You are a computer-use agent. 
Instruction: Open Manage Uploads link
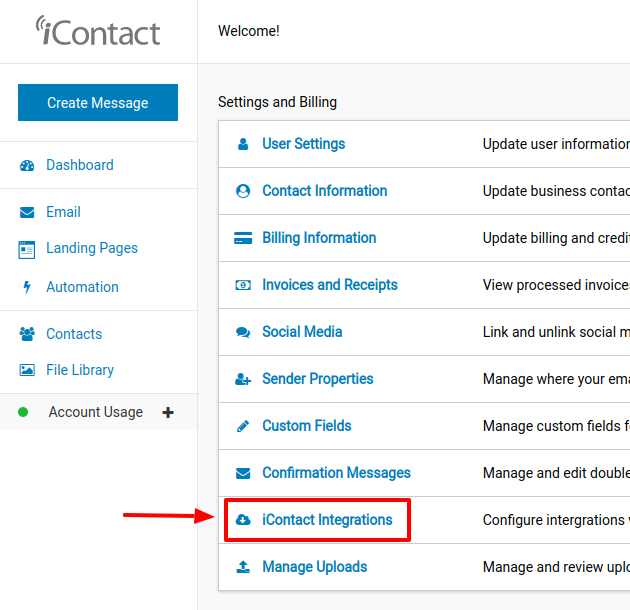tap(315, 567)
